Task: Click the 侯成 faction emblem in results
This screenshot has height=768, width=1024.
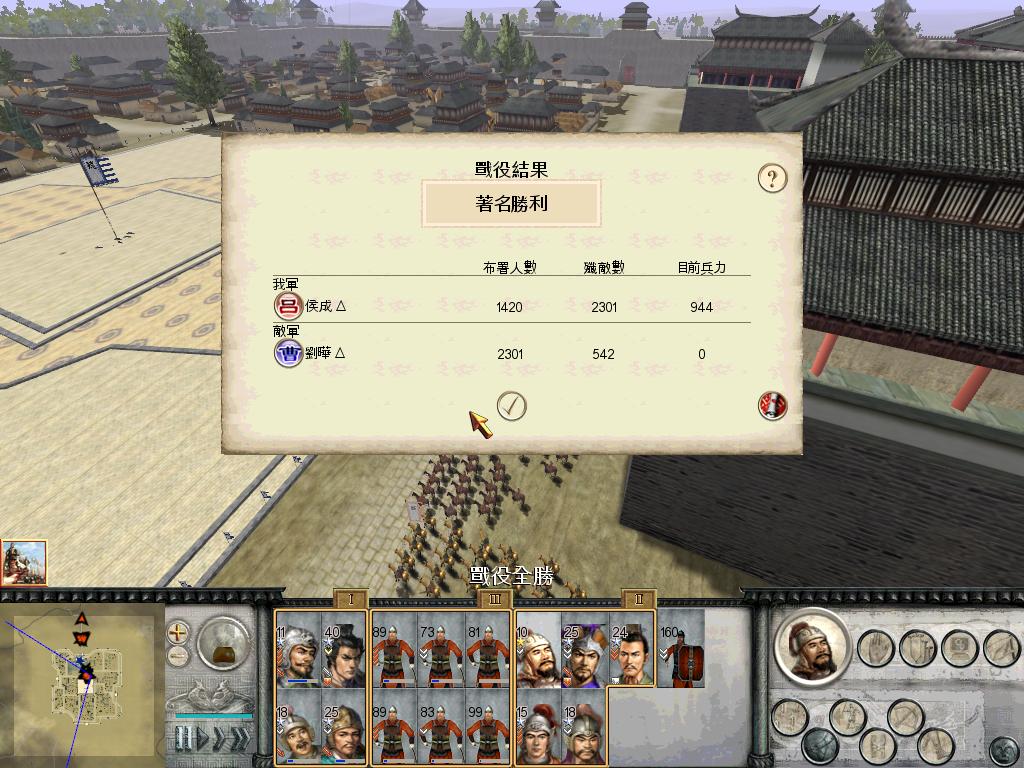Action: point(288,306)
